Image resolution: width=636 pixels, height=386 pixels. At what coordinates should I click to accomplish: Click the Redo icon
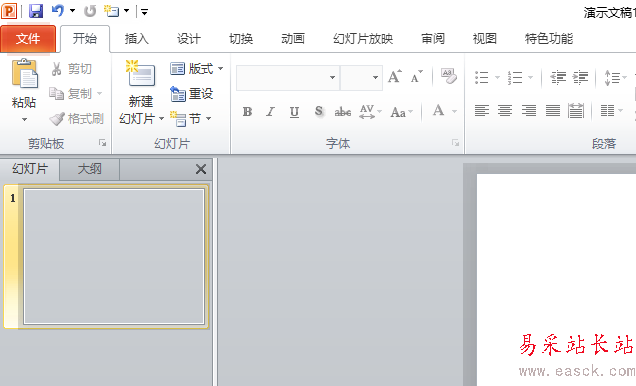coord(90,11)
